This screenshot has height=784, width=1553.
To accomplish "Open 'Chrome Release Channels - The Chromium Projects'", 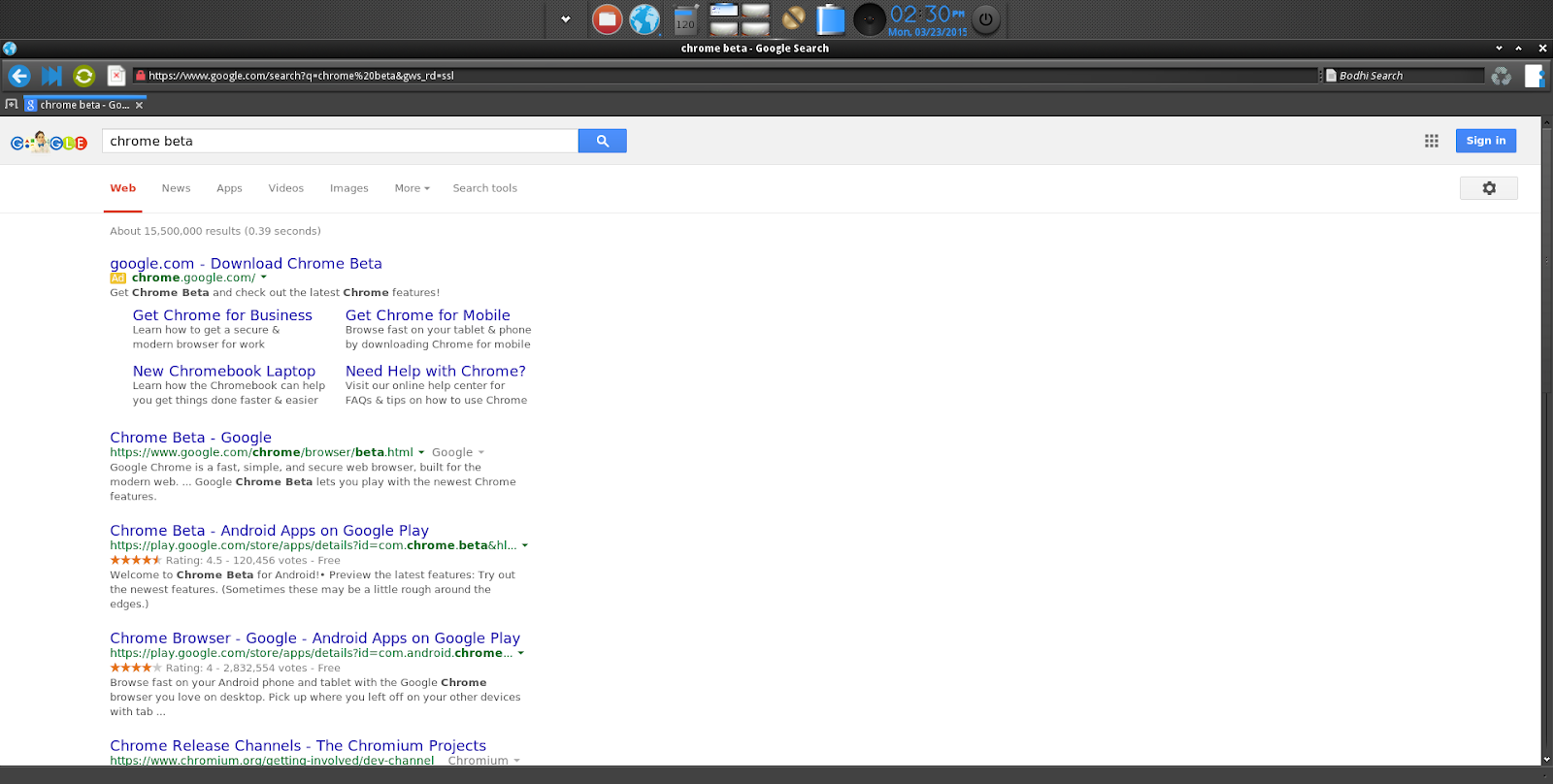I will coord(298,746).
